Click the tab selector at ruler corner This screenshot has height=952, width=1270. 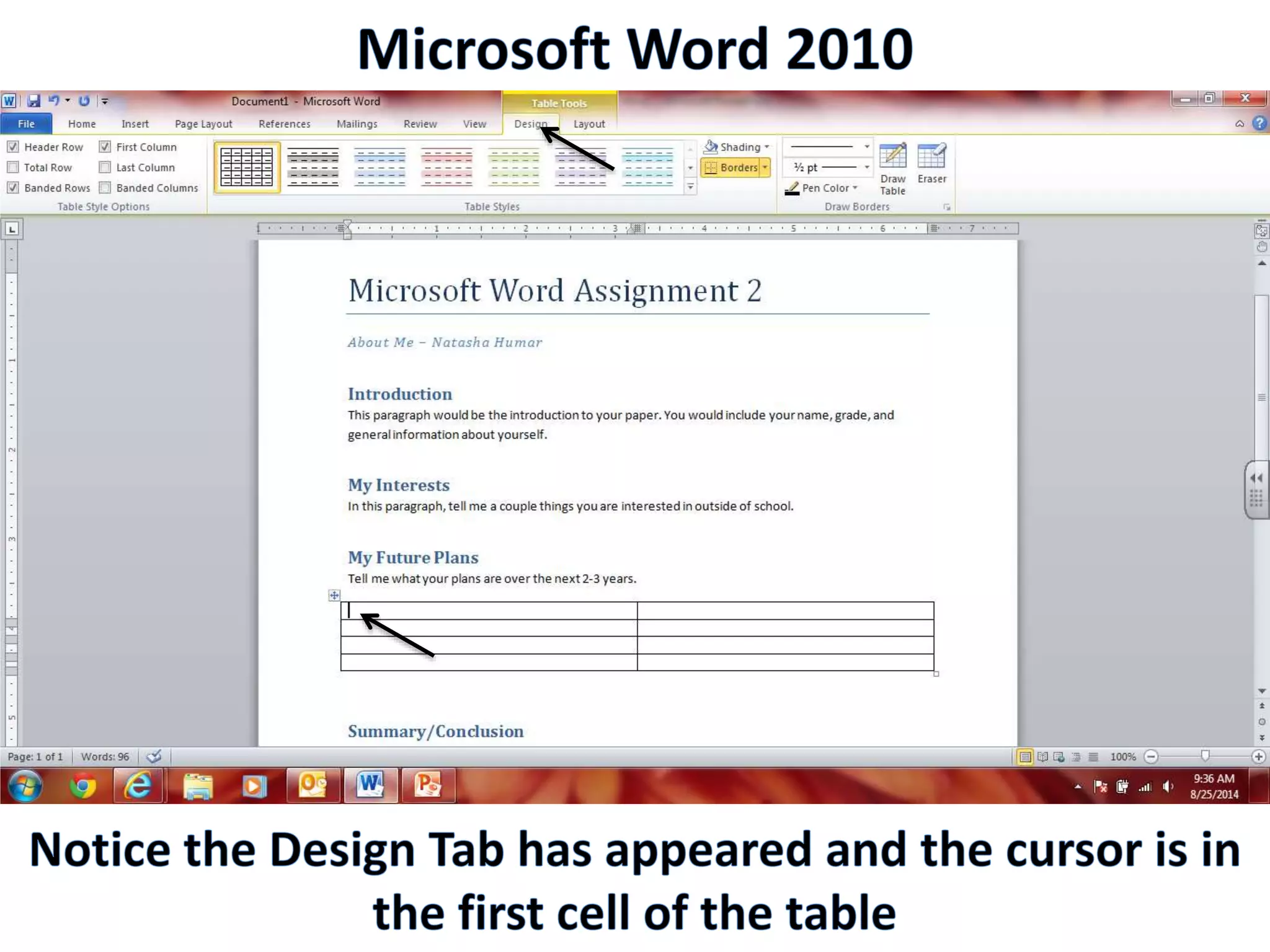coord(12,229)
